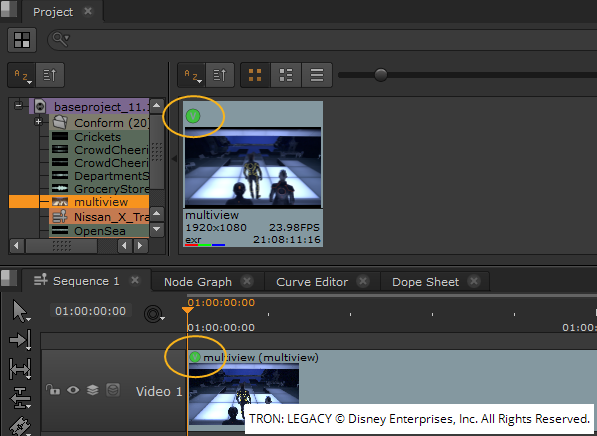Toggle Video 1 track visibility eye
This screenshot has height=436, width=597.
pyautogui.click(x=73, y=390)
